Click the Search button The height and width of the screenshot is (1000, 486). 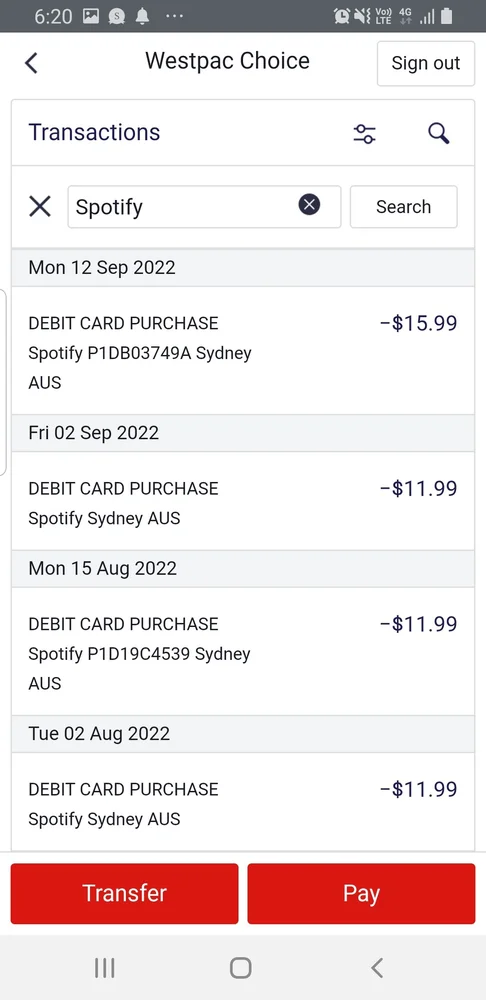click(x=404, y=207)
